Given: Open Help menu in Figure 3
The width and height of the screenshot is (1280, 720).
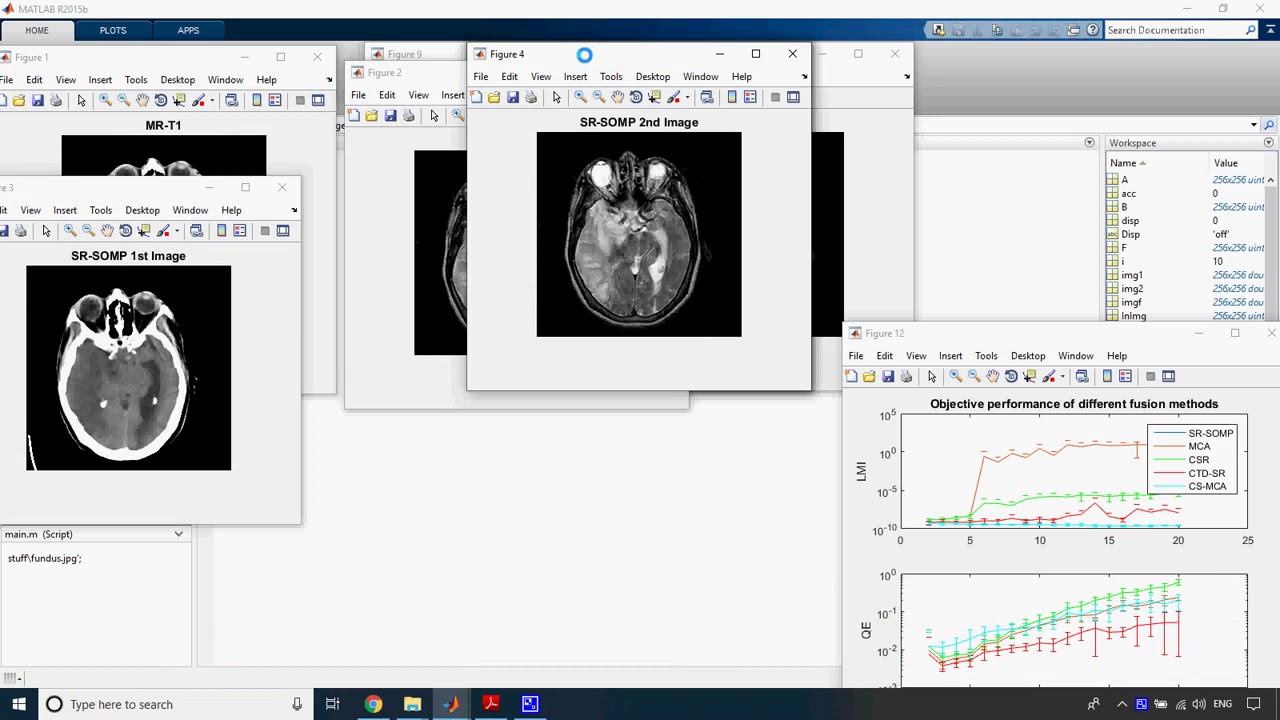Looking at the screenshot, I should coord(231,210).
